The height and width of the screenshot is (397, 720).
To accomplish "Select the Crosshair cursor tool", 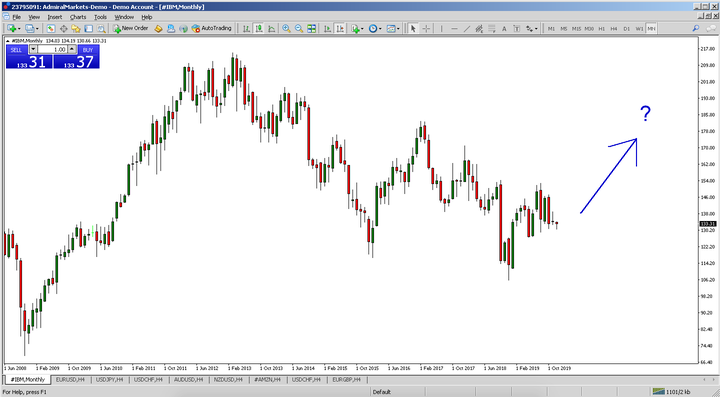I will (426, 28).
